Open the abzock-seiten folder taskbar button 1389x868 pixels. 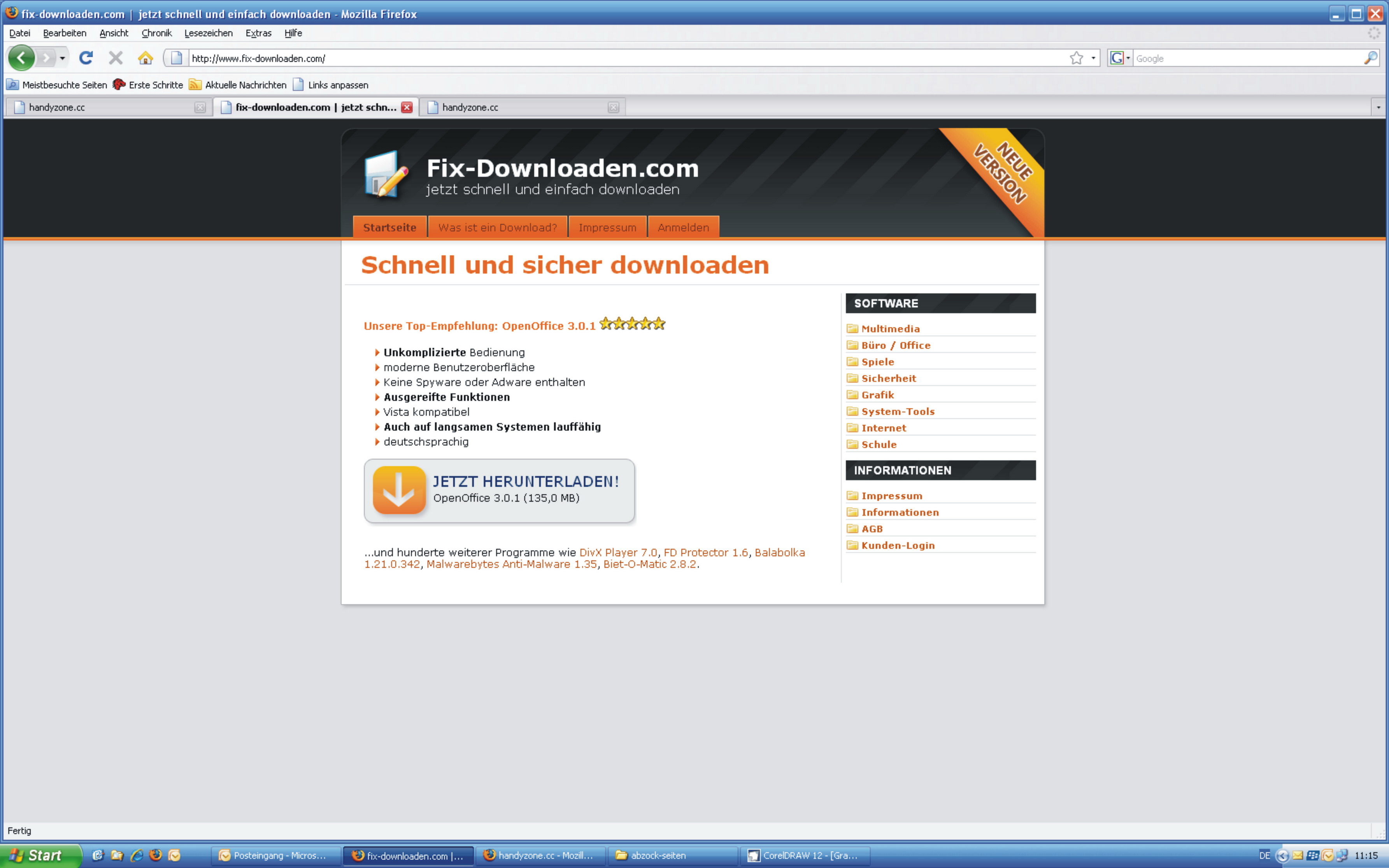(x=673, y=856)
